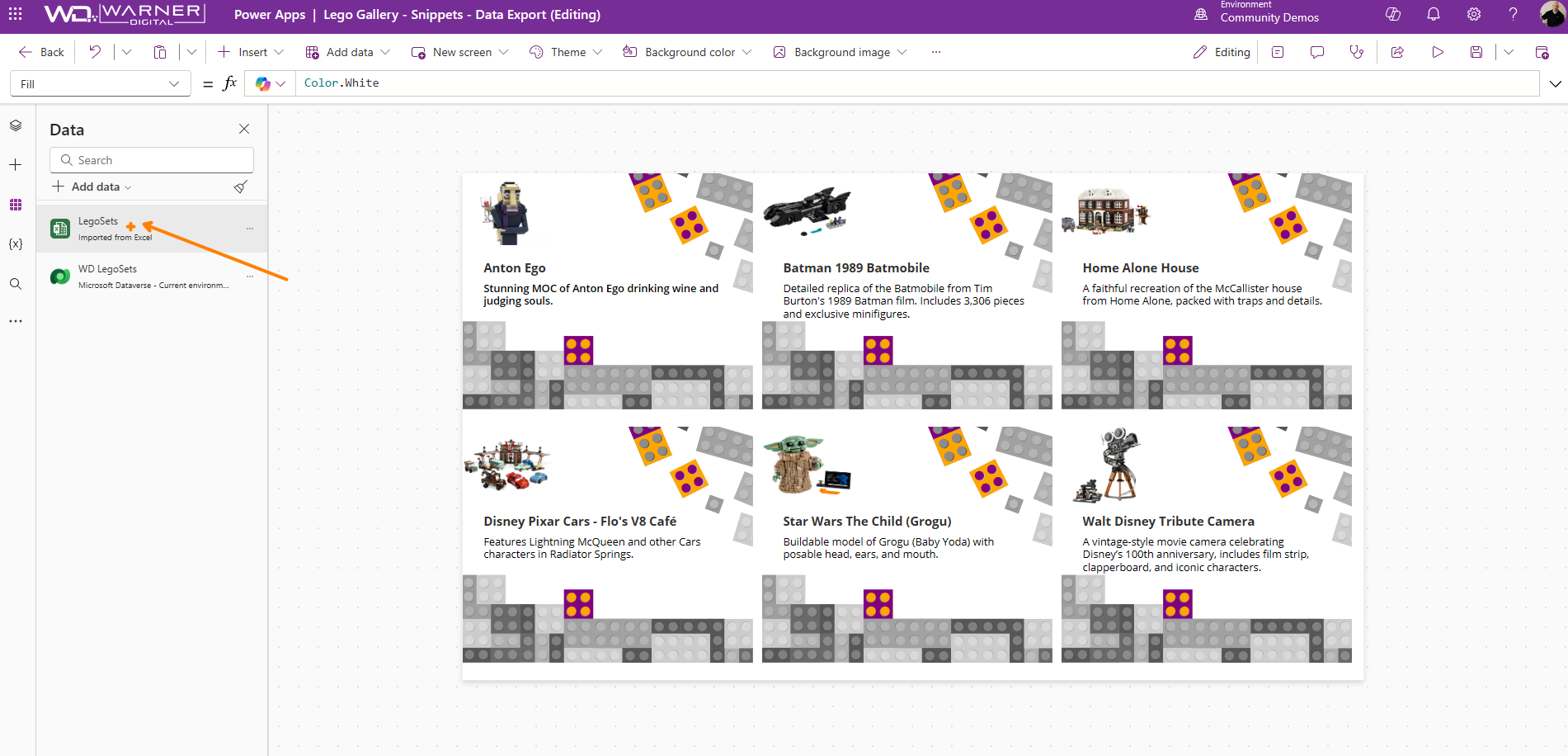Click the Publish icon
Image resolution: width=1568 pixels, height=756 pixels.
(x=1542, y=52)
